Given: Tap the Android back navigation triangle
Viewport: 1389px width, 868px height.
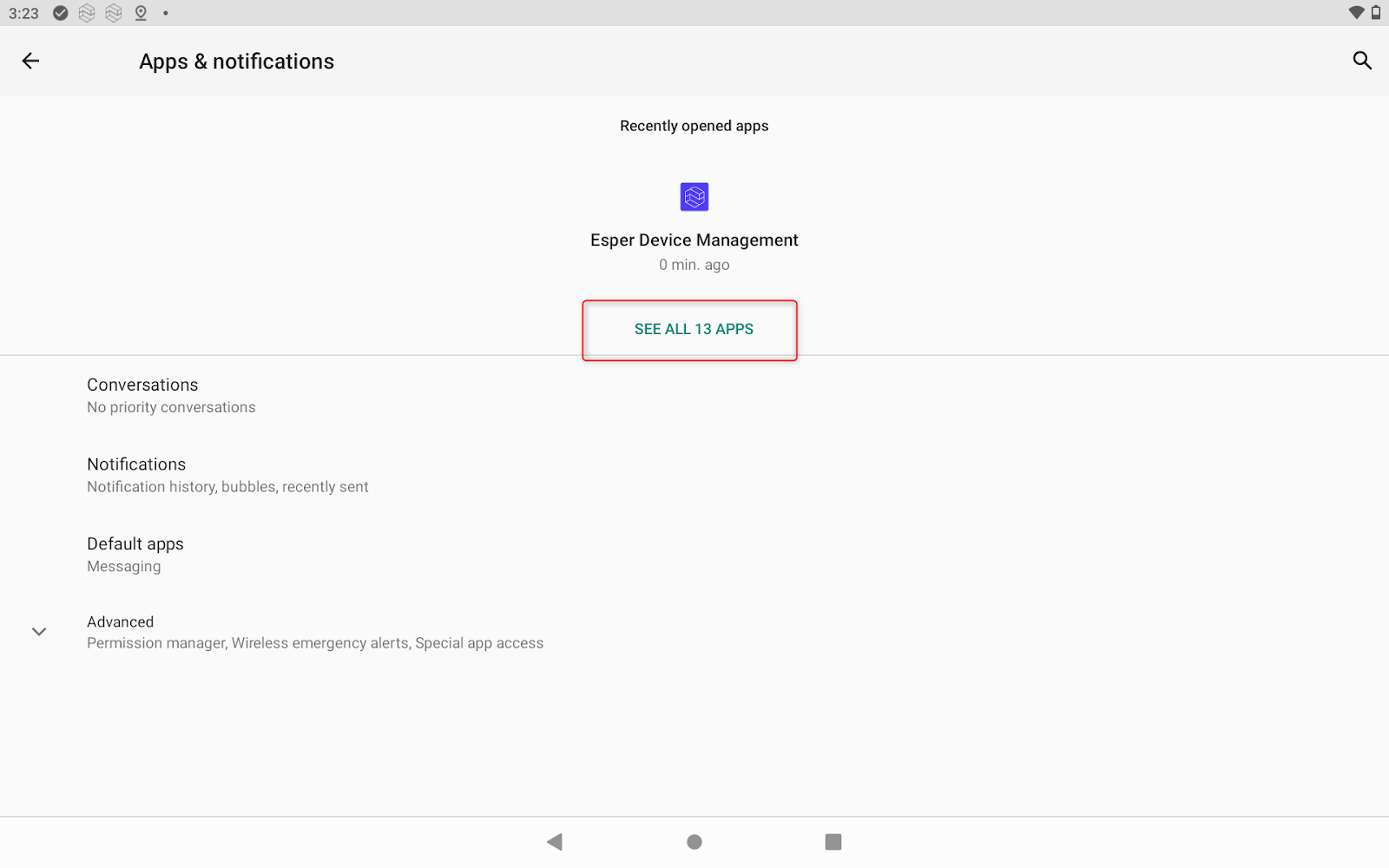Looking at the screenshot, I should [555, 842].
